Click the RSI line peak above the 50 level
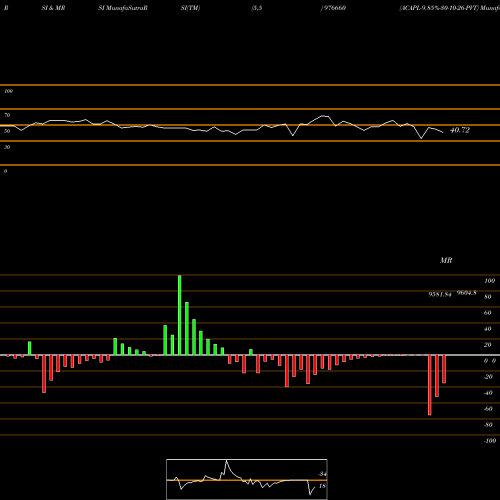This screenshot has height=500, width=500. 323,116
